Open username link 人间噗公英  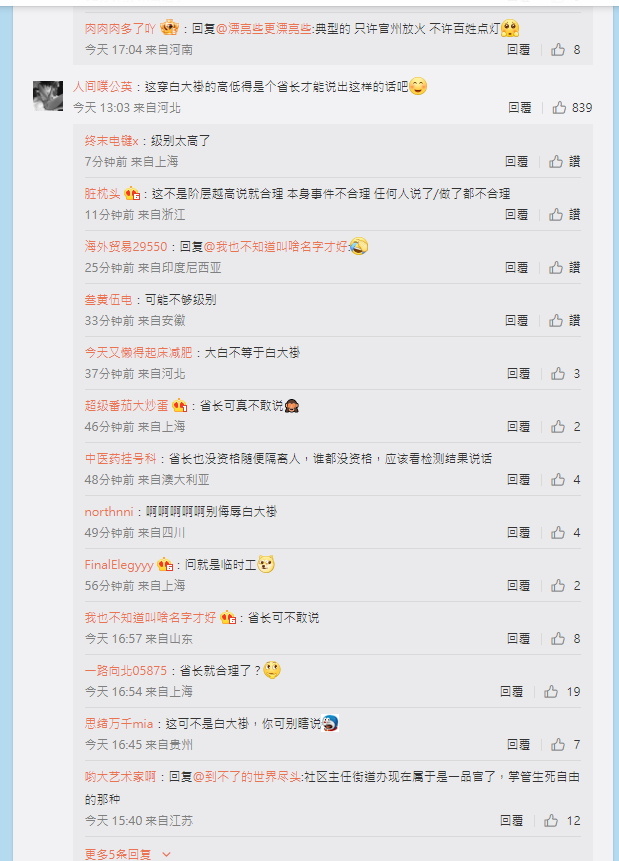pyautogui.click(x=103, y=87)
